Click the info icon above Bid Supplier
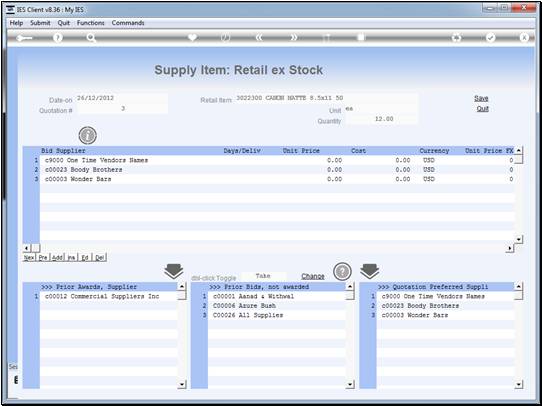This screenshot has height=406, width=542. [x=87, y=135]
